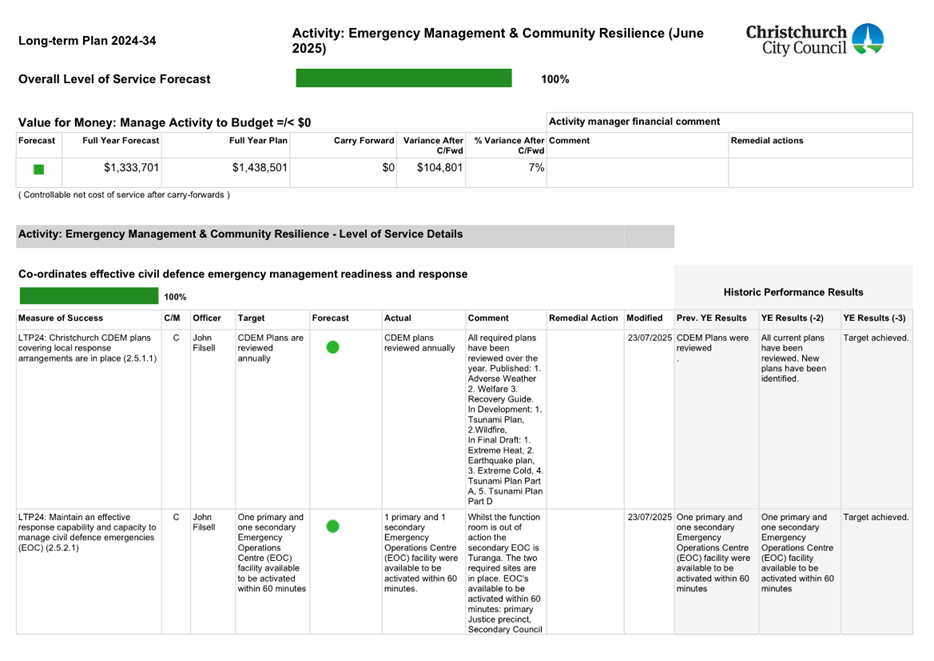
Task: Expand the Historic Performance Results section
Action: (x=793, y=291)
